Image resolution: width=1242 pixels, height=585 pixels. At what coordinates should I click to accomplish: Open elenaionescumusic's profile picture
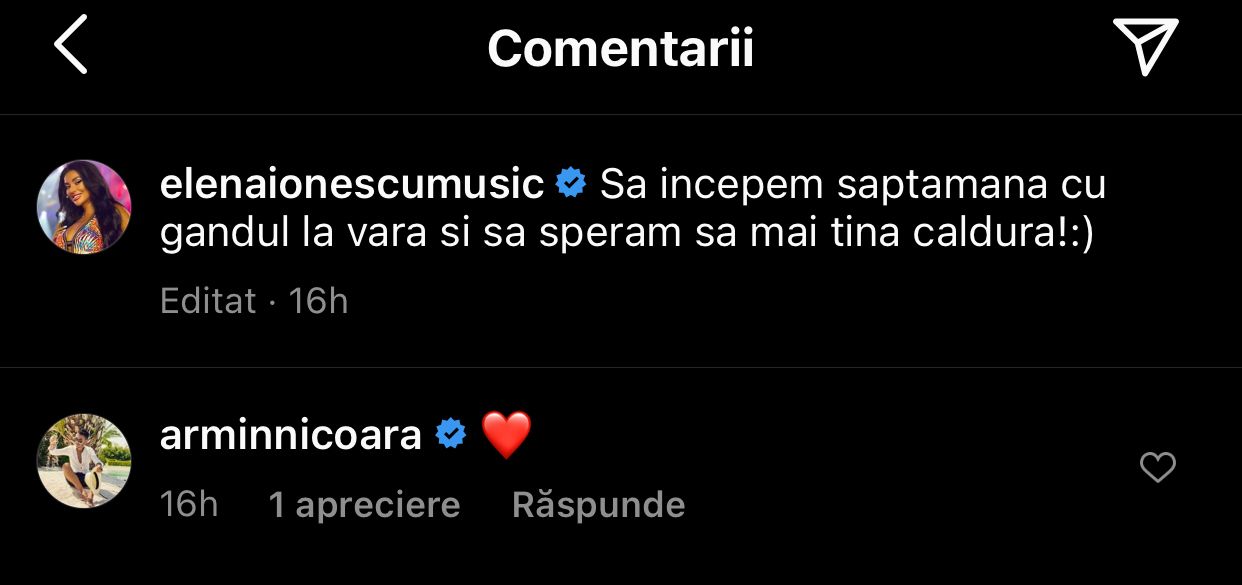84,207
